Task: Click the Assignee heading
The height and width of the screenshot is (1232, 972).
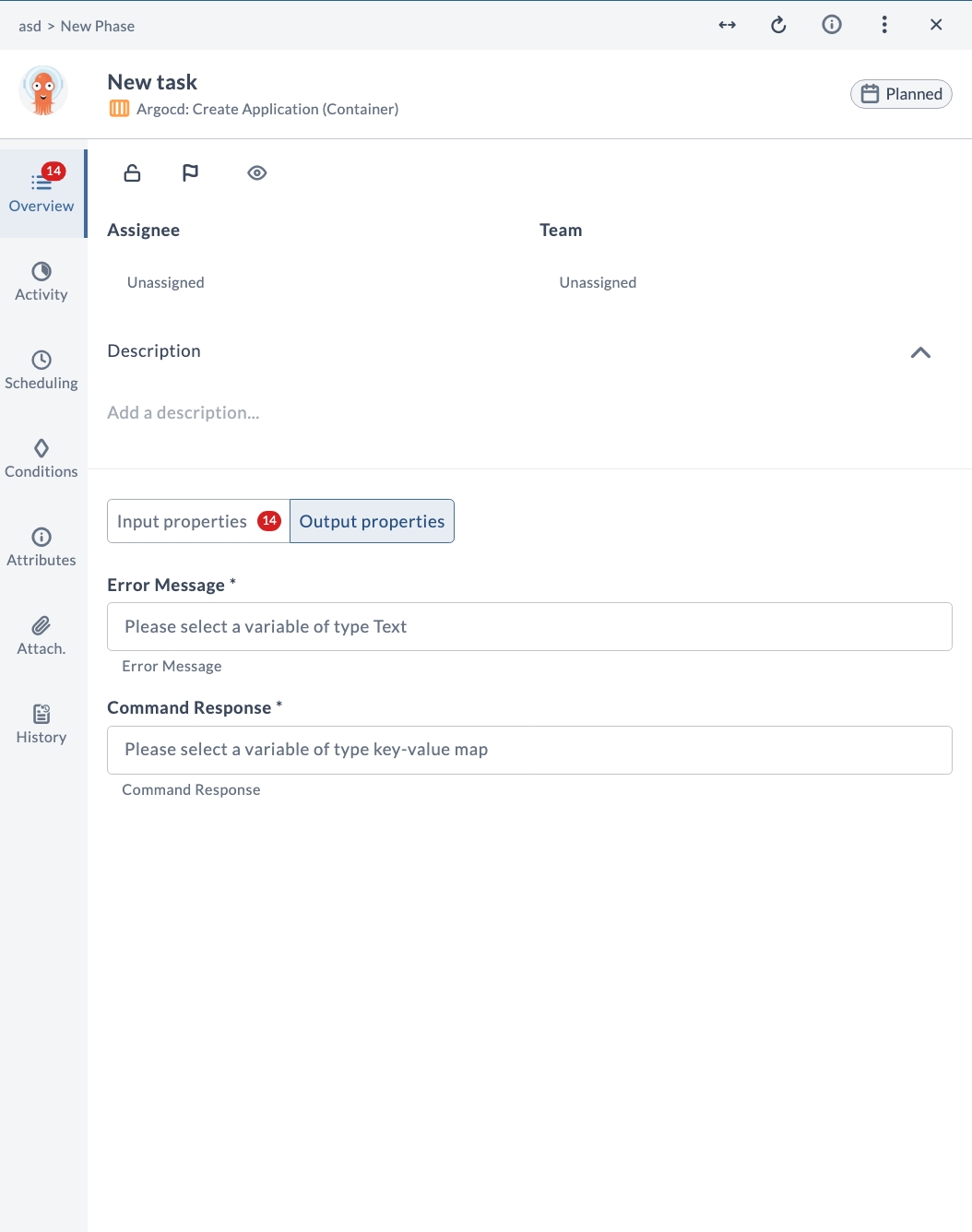Action: point(144,230)
